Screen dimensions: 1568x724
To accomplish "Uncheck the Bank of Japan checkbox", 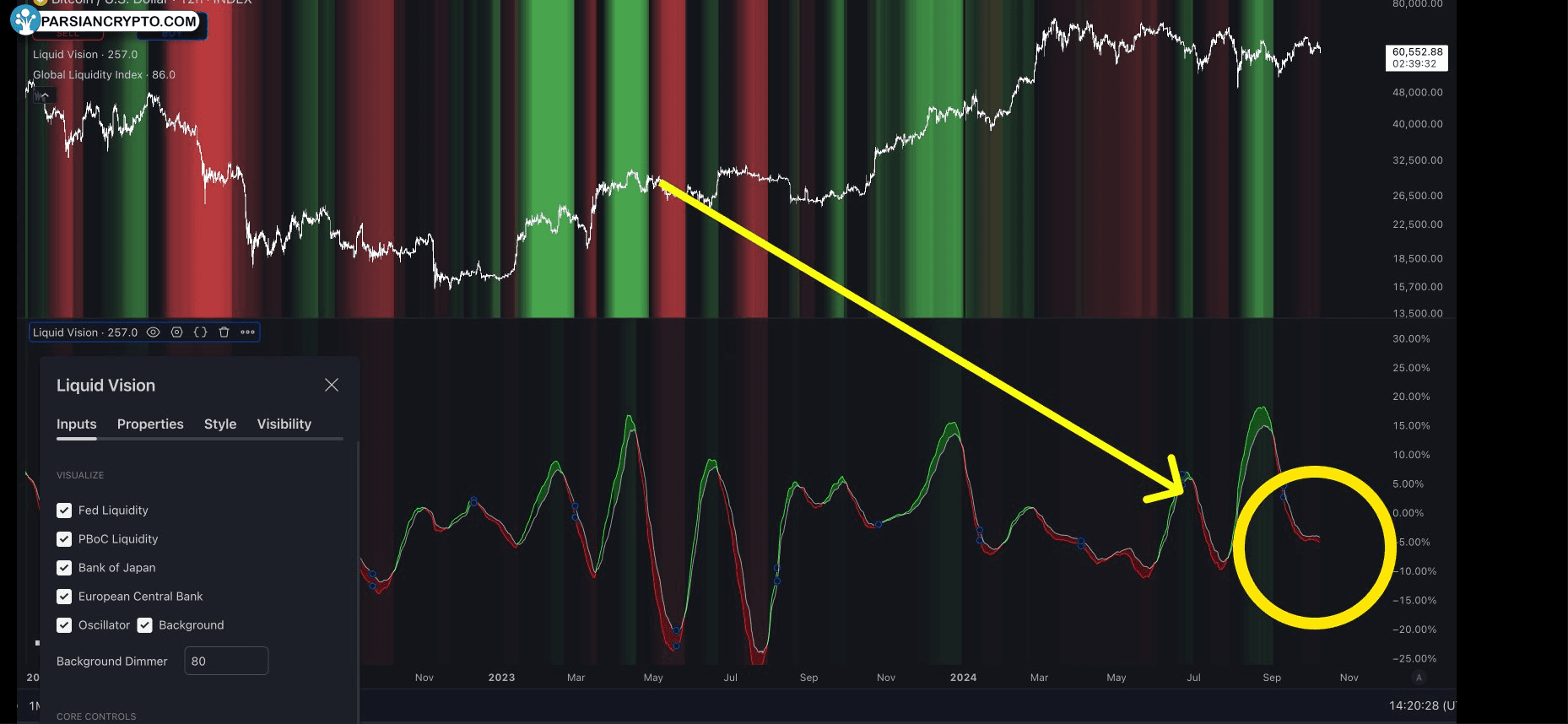I will [64, 568].
